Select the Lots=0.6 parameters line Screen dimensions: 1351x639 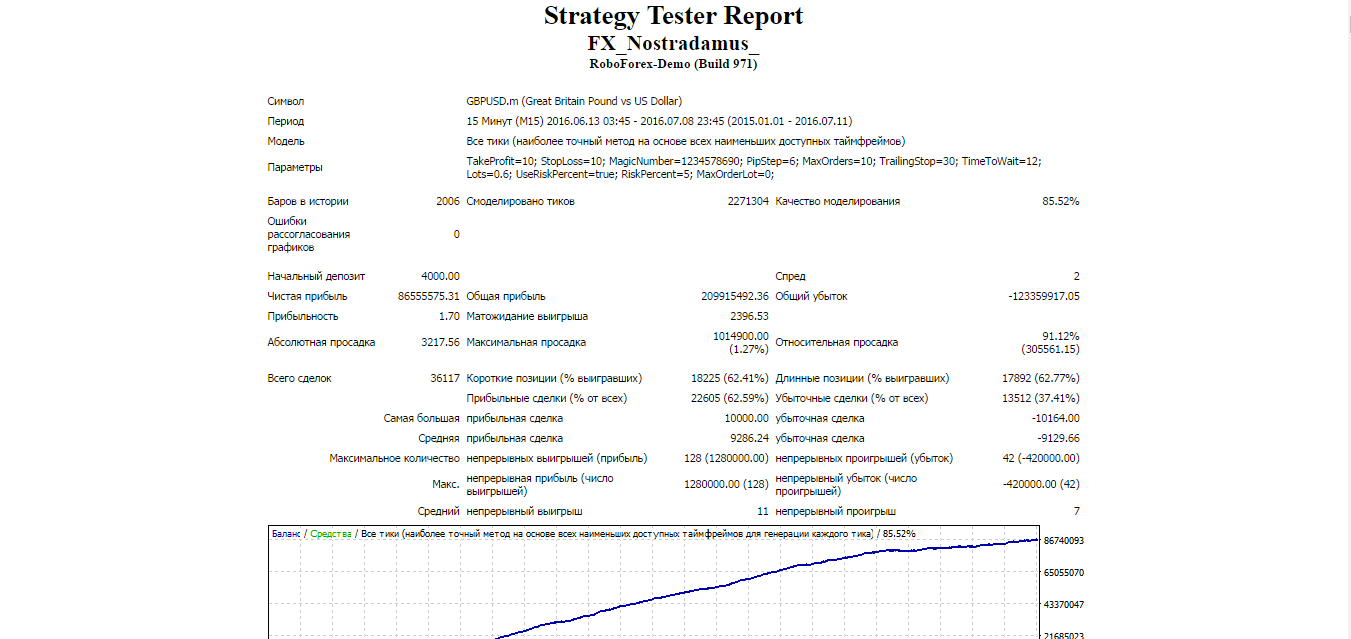pyautogui.click(x=620, y=174)
